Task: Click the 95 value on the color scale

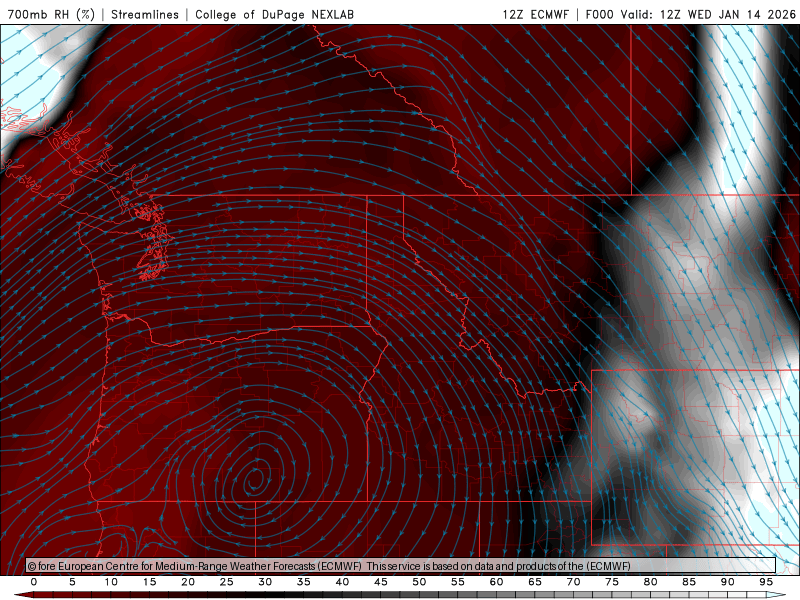Action: 766,582
